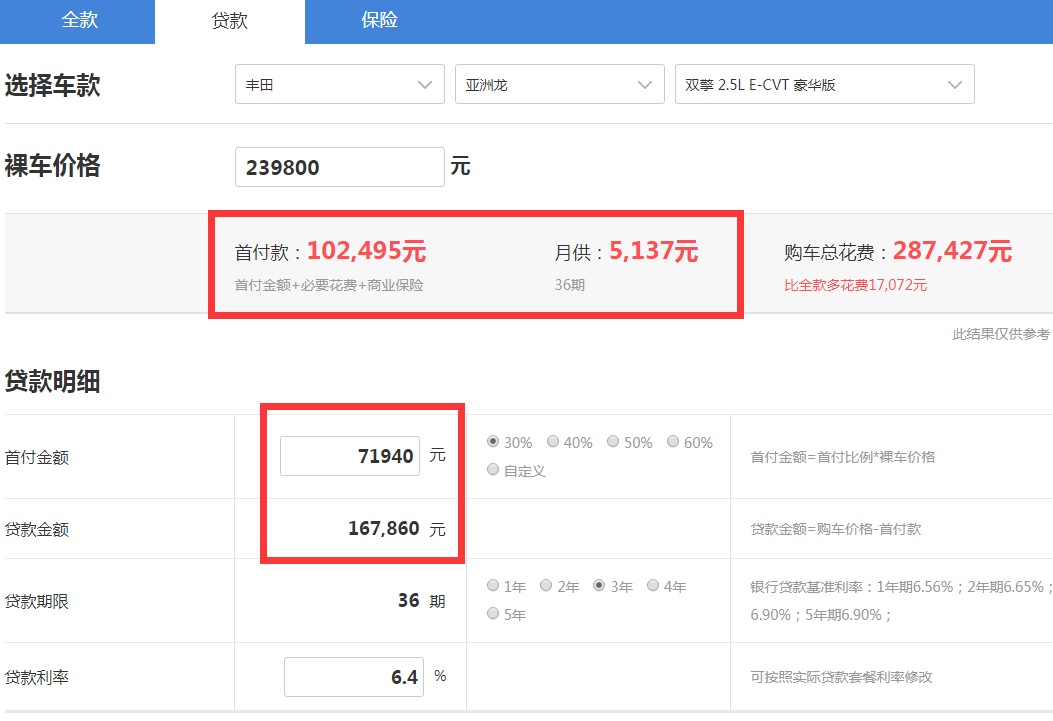1053x721 pixels.
Task: Click the 购车总花费 287,427元 value
Action: pyautogui.click(x=952, y=251)
